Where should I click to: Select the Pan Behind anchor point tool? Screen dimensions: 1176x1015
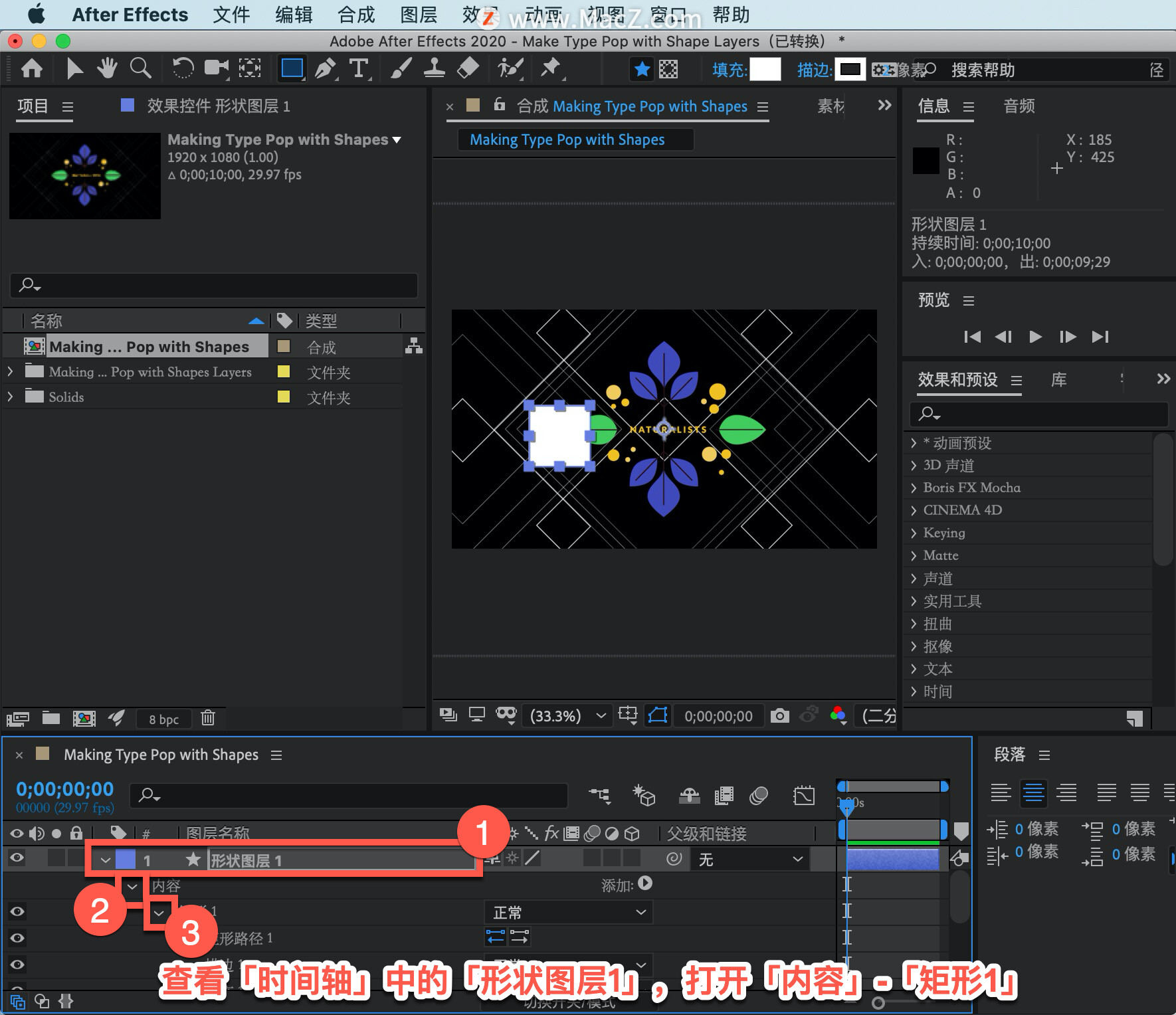[250, 68]
